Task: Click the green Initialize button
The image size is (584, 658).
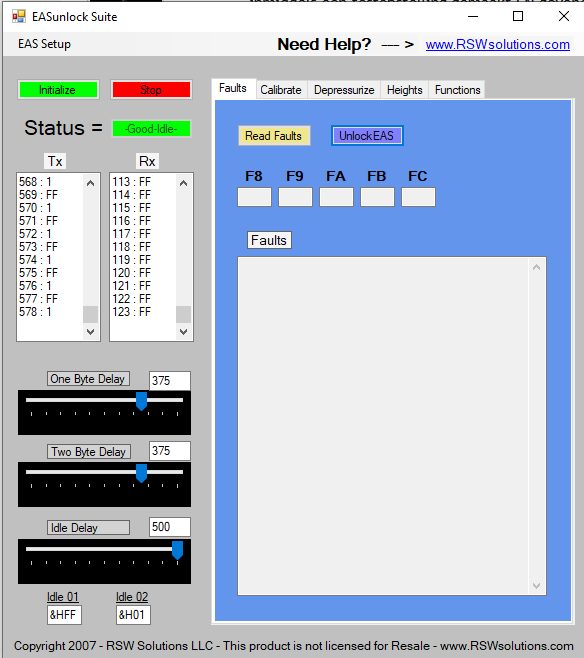Action: coord(58,90)
